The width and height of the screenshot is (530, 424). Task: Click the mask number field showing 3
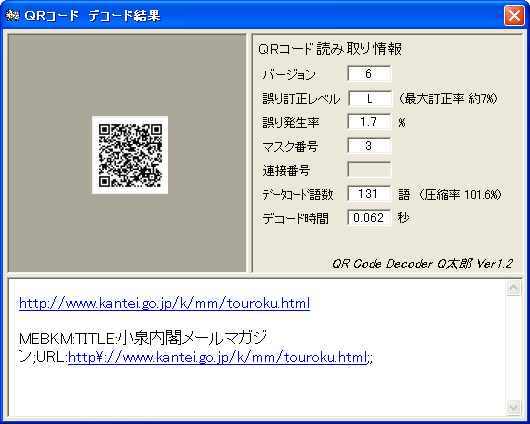click(369, 146)
